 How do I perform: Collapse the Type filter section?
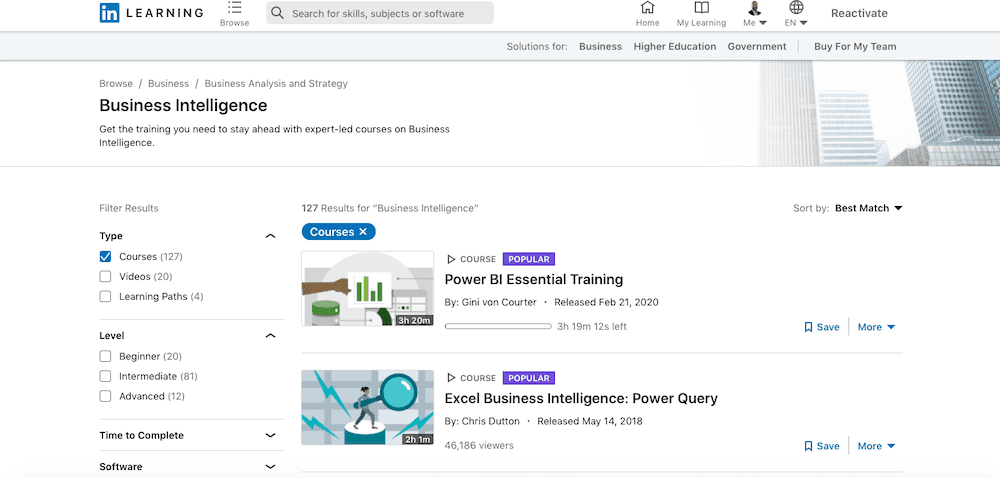270,236
